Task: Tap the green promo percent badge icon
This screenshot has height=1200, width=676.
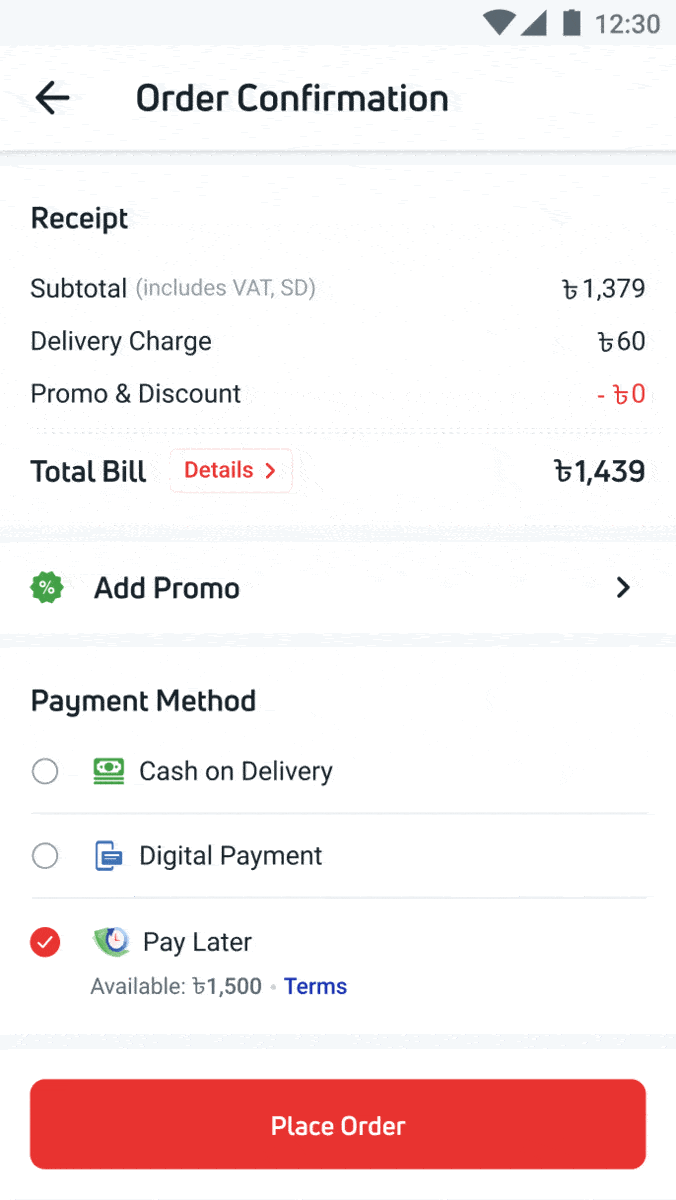Action: pyautogui.click(x=47, y=588)
